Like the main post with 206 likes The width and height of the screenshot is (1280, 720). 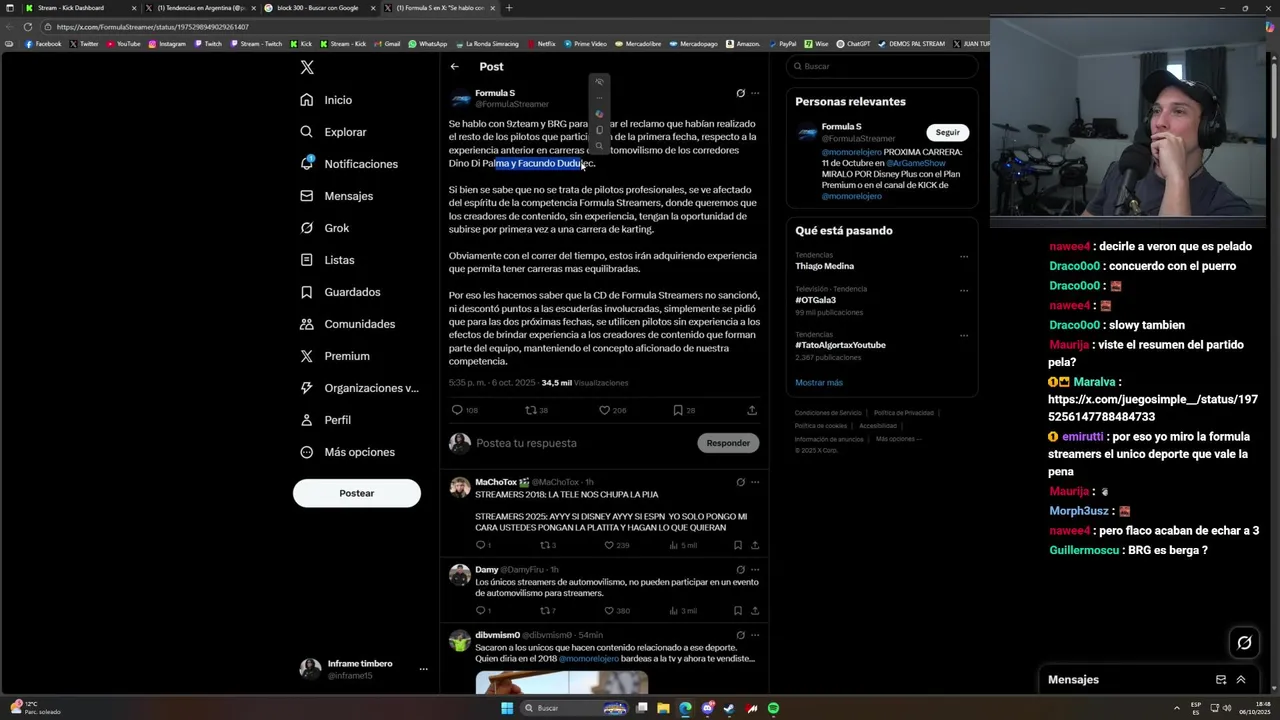click(612, 410)
